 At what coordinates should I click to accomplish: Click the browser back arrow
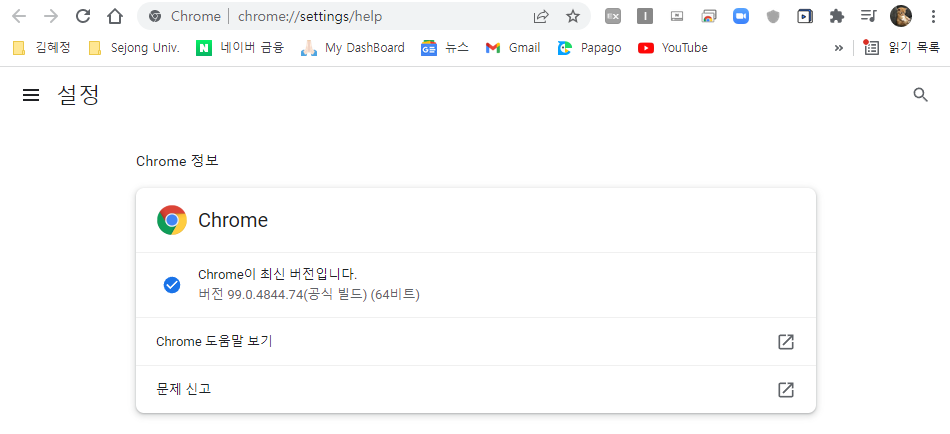pos(19,16)
